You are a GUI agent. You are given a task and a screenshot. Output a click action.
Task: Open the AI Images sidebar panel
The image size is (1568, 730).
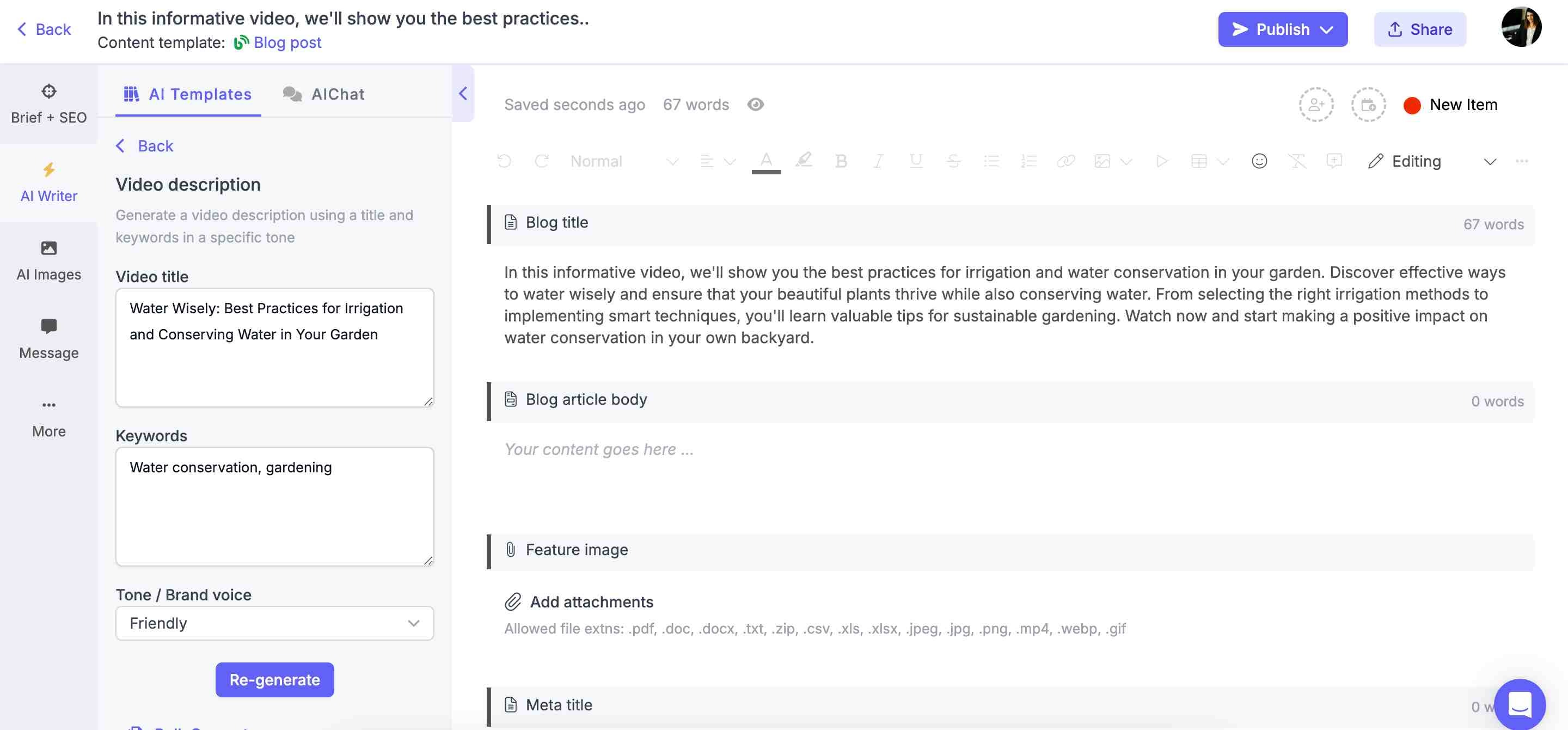point(48,260)
